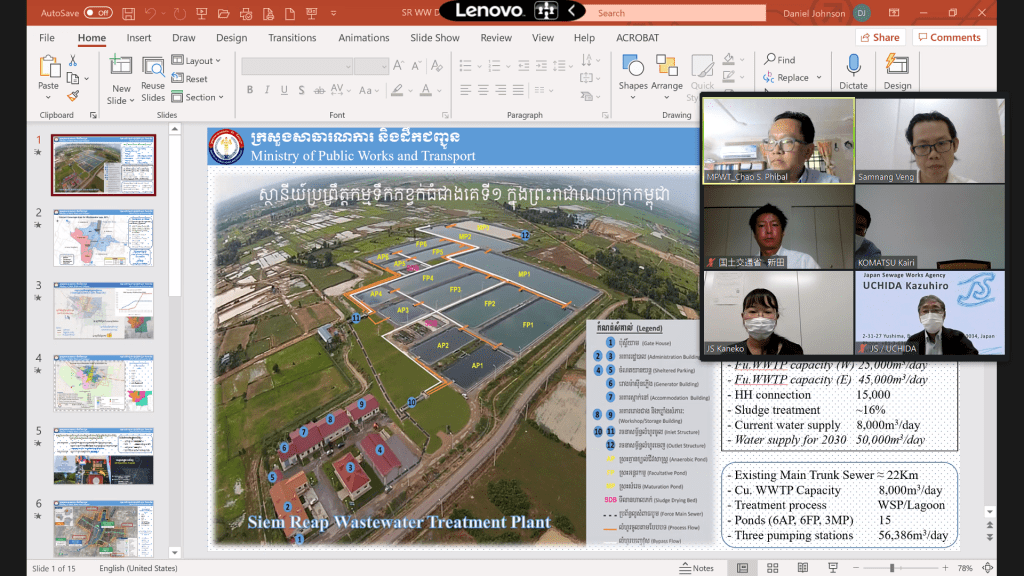Toggle the AutoSave switch

pos(97,13)
